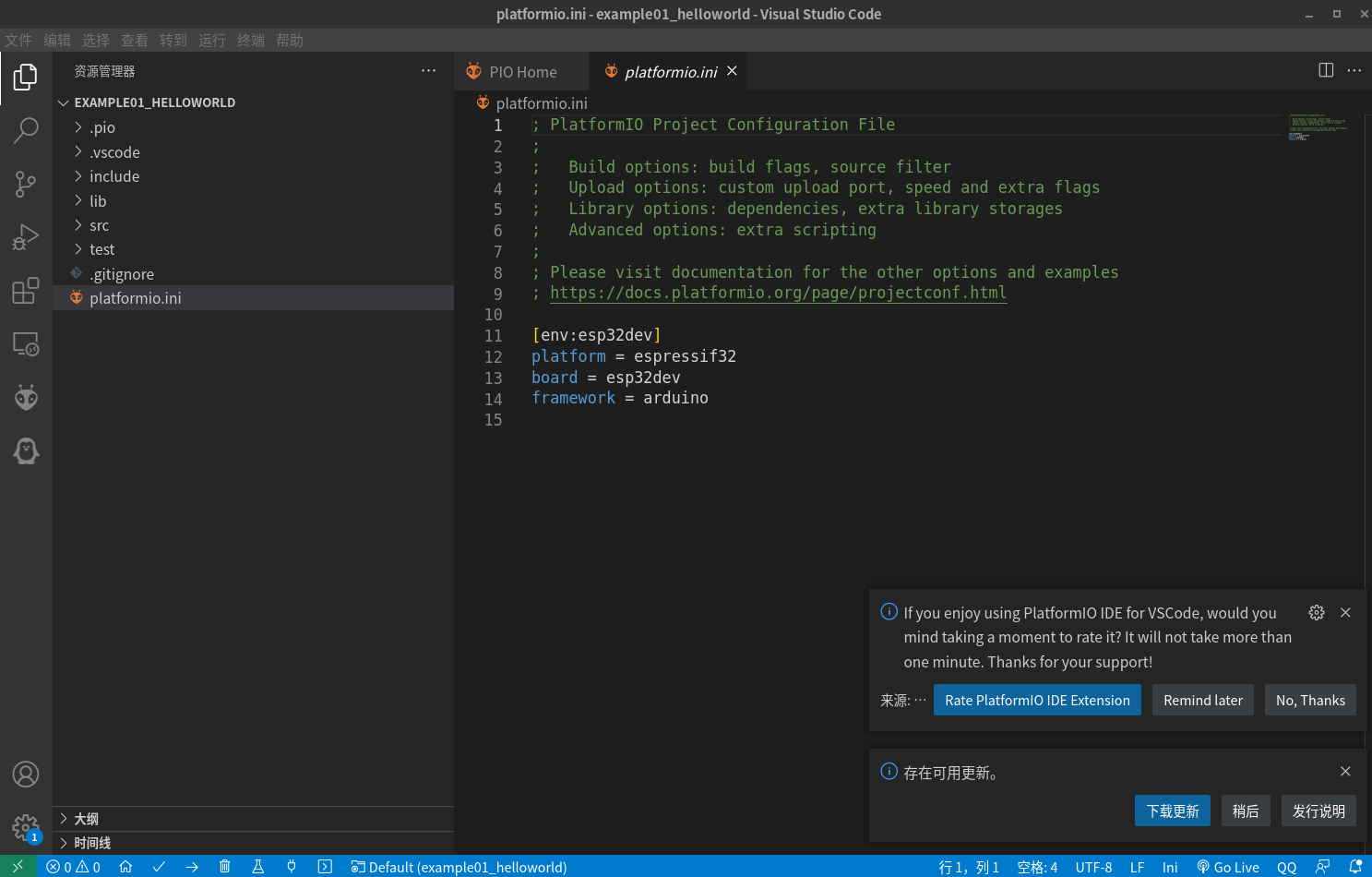This screenshot has height=877, width=1372.
Task: Switch Default (example01_helloworld) project environment
Action: point(459,867)
